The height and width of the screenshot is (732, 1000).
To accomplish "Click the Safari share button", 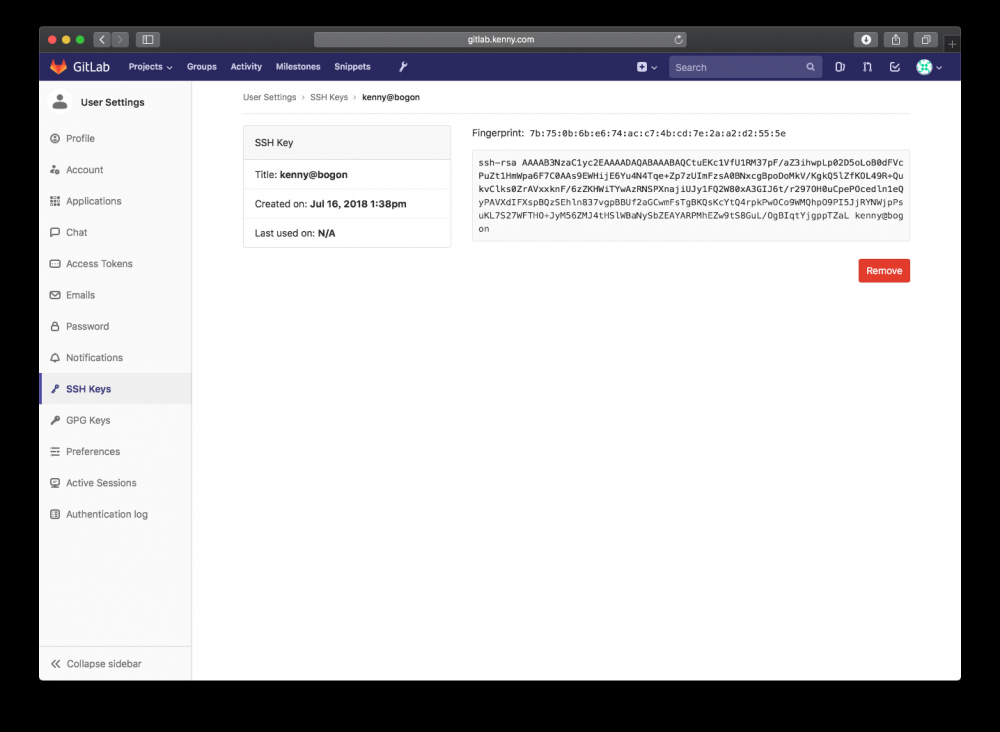I will pos(895,40).
